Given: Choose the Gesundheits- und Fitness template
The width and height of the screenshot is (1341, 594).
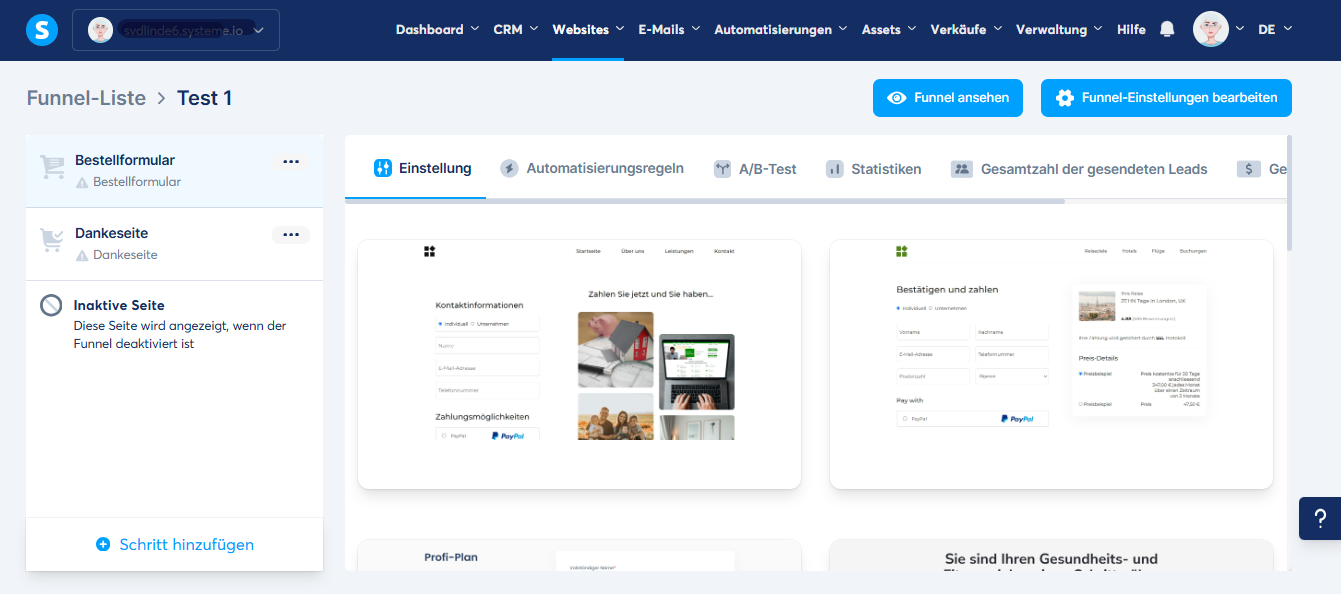Looking at the screenshot, I should 1051,556.
